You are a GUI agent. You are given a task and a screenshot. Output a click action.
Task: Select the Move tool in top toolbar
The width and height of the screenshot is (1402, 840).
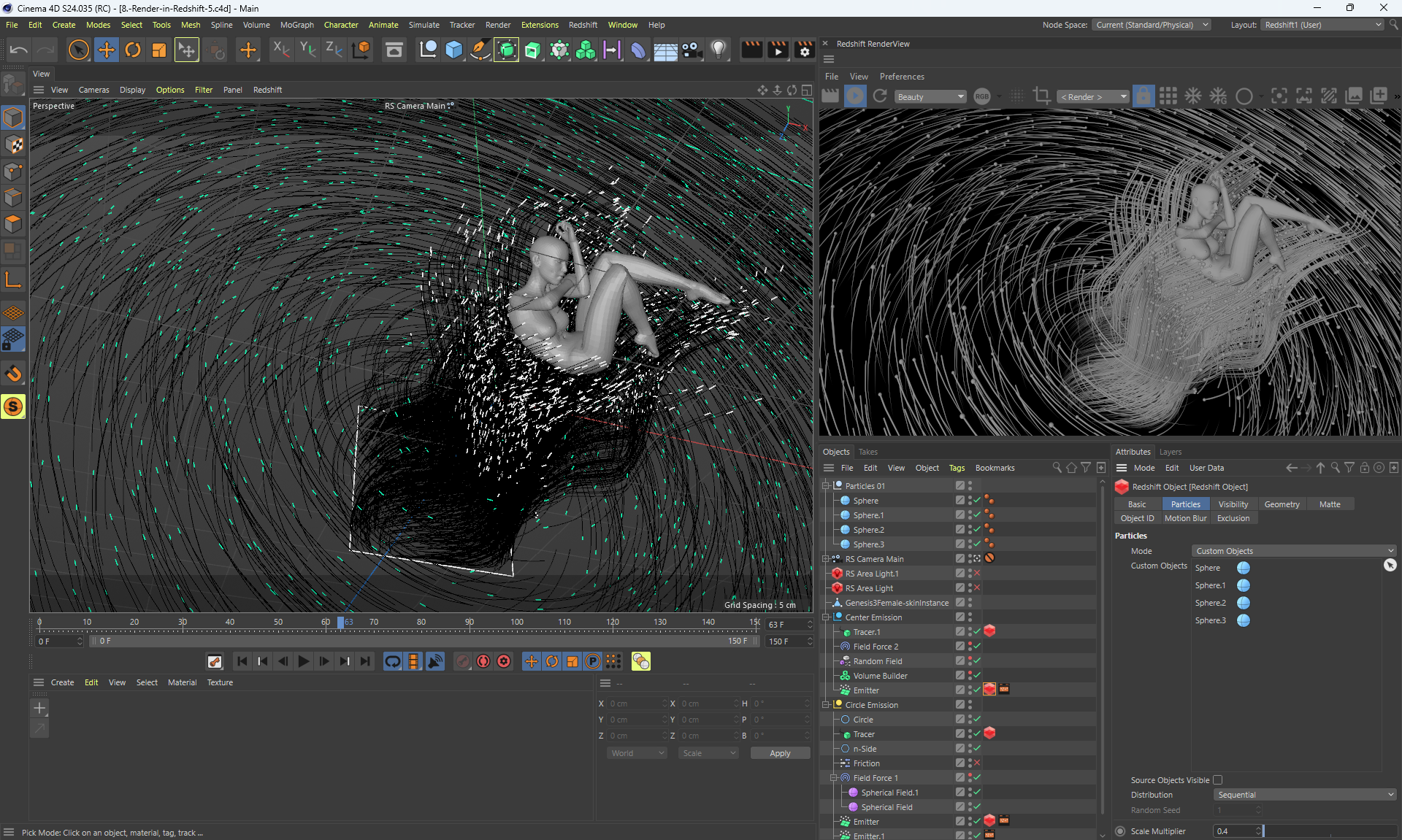coord(107,50)
